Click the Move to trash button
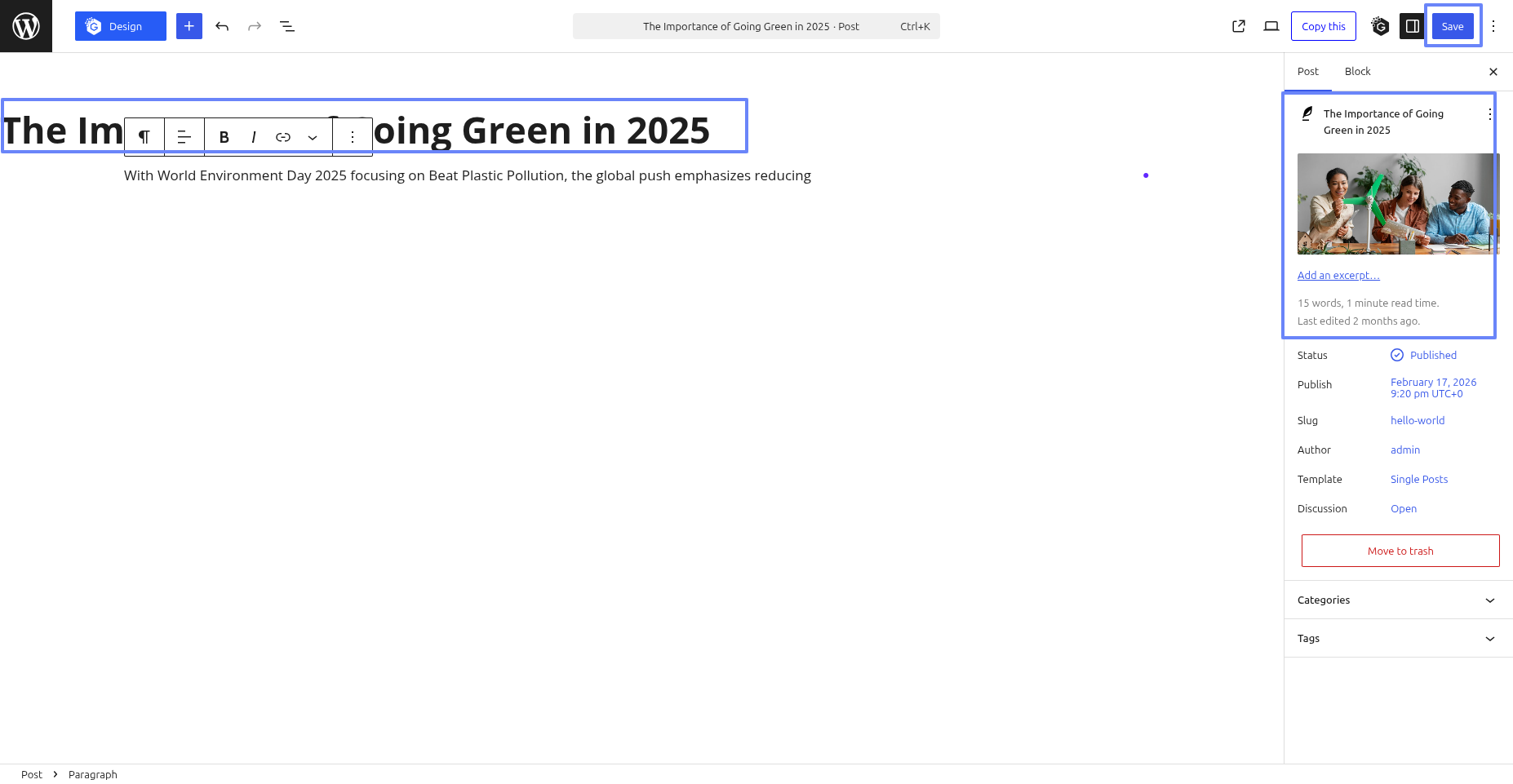Image resolution: width=1513 pixels, height=784 pixels. pyautogui.click(x=1400, y=551)
